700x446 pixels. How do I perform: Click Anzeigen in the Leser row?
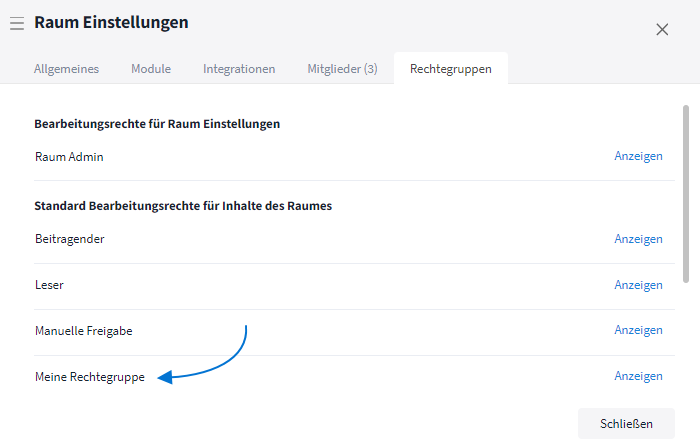pos(638,285)
